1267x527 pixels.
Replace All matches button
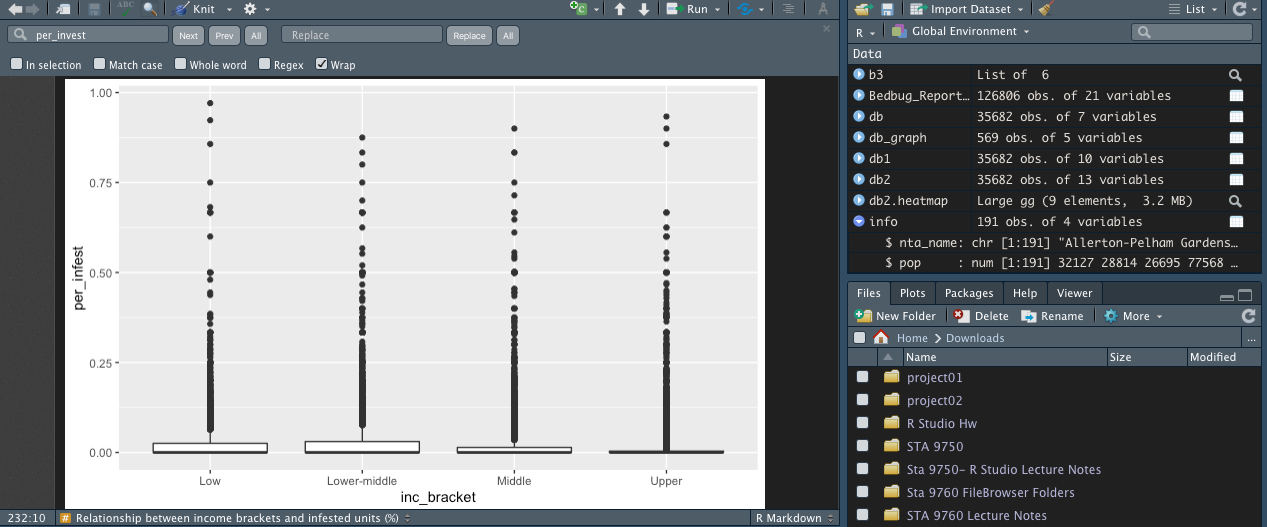pyautogui.click(x=508, y=35)
